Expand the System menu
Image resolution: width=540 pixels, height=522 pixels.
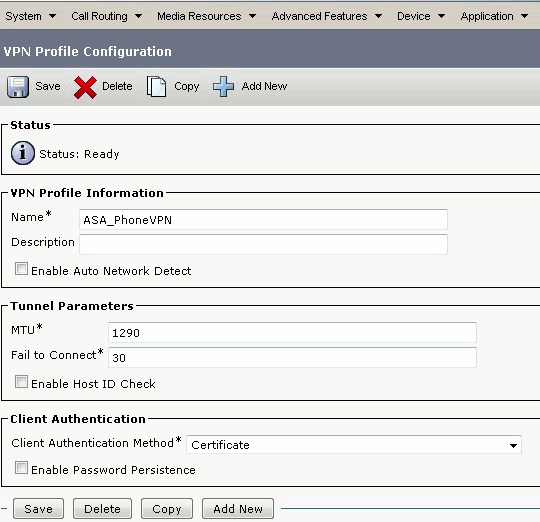tap(31, 16)
